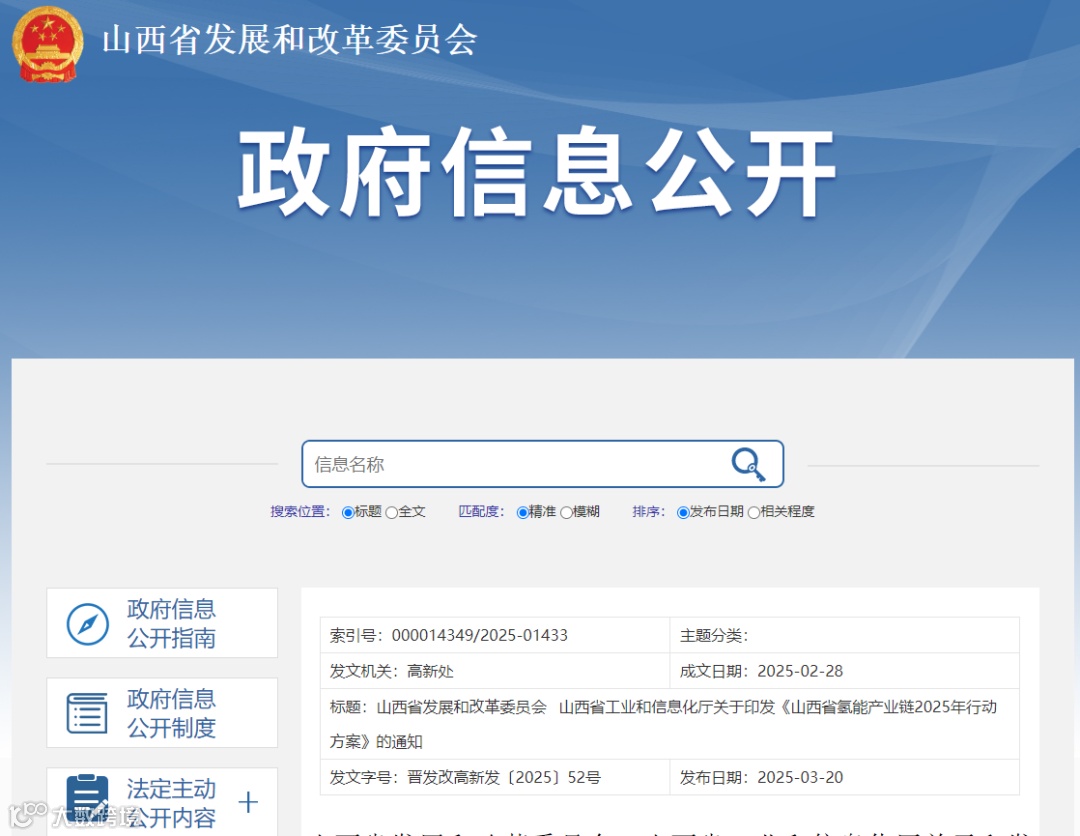Choose 模糊 matching radio button
The image size is (1080, 836).
tap(566, 512)
